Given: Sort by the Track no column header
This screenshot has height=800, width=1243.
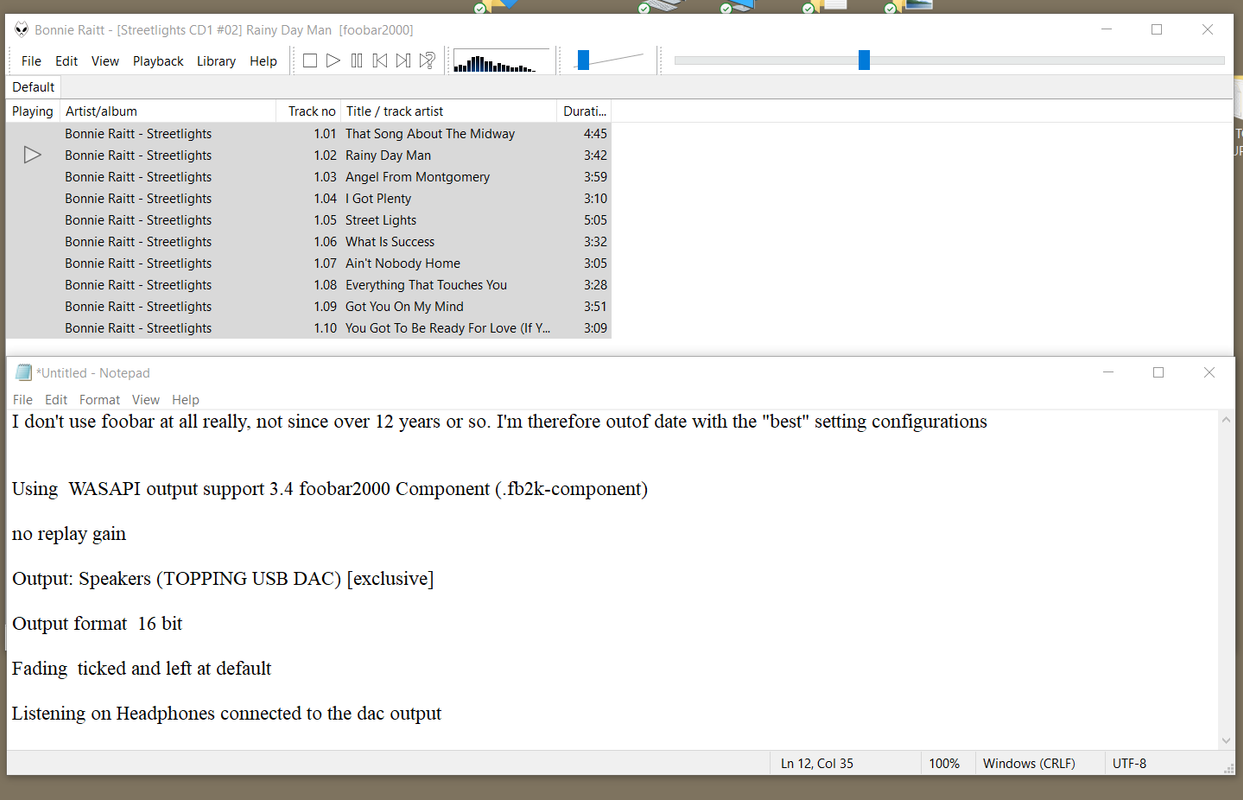Looking at the screenshot, I should [x=308, y=111].
